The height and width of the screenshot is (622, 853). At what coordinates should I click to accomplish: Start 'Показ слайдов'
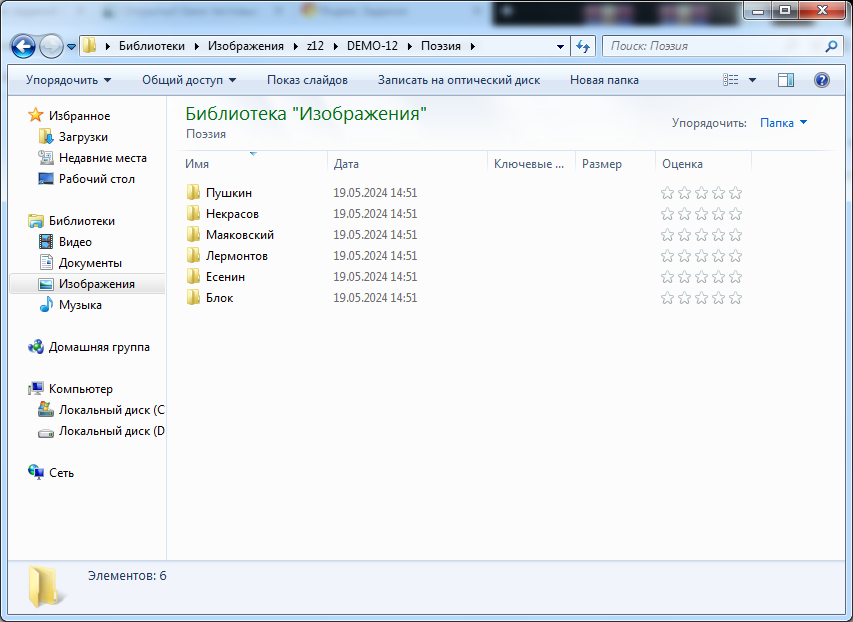pos(307,80)
